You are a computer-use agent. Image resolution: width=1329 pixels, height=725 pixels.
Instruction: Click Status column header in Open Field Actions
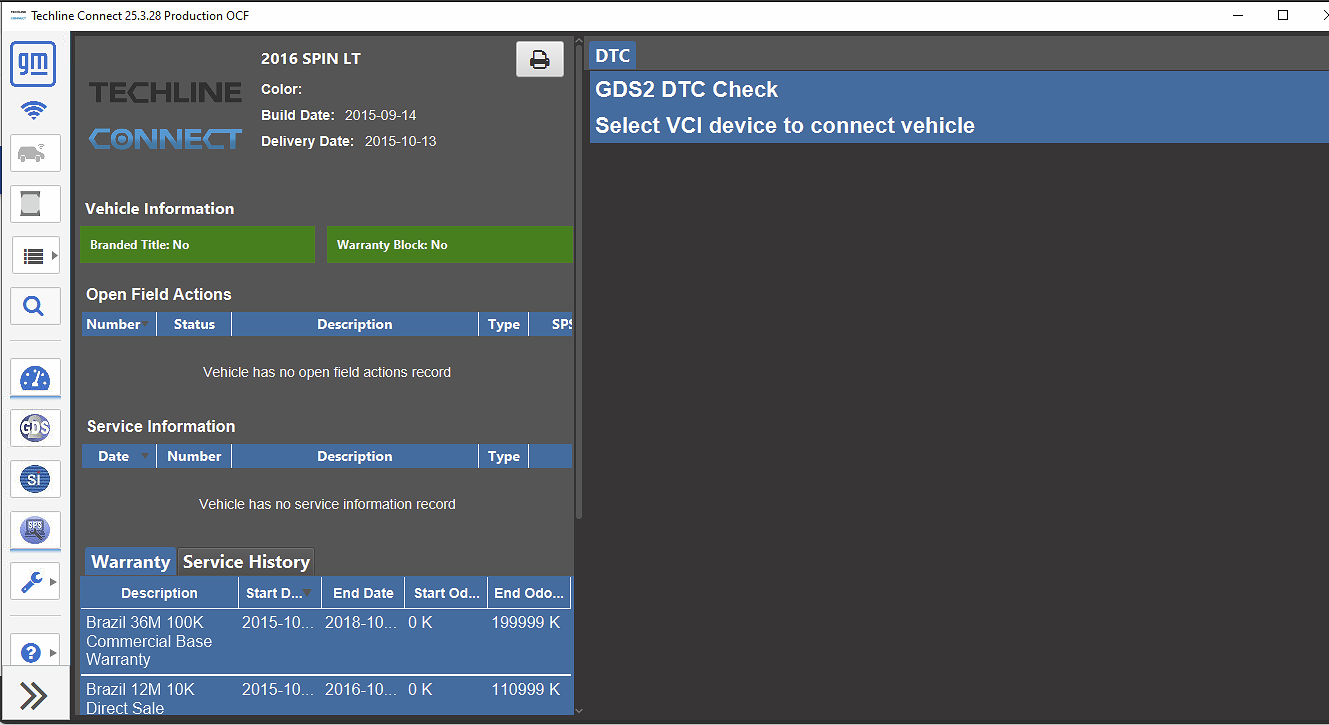(x=194, y=324)
